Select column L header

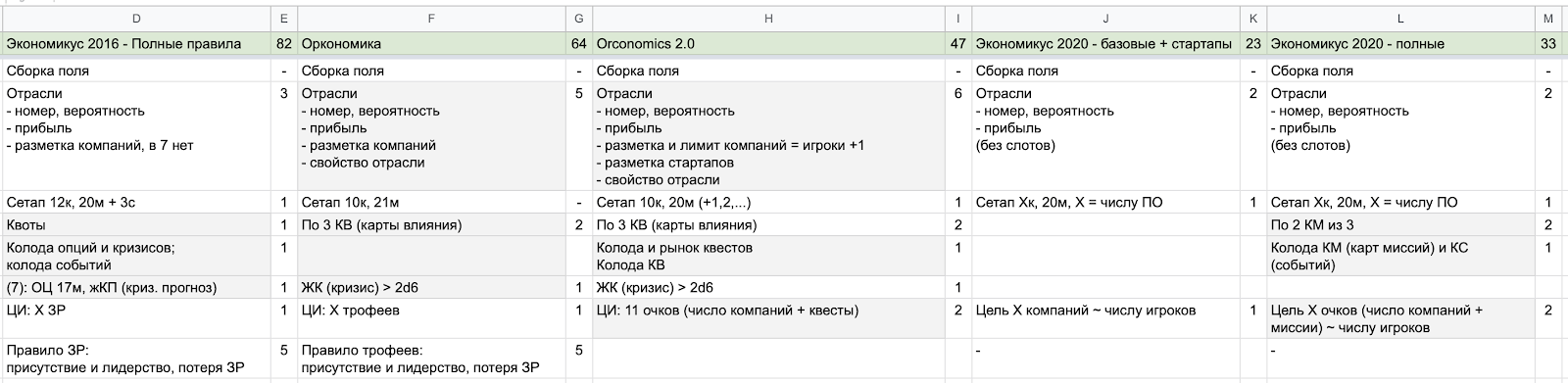pos(1399,19)
